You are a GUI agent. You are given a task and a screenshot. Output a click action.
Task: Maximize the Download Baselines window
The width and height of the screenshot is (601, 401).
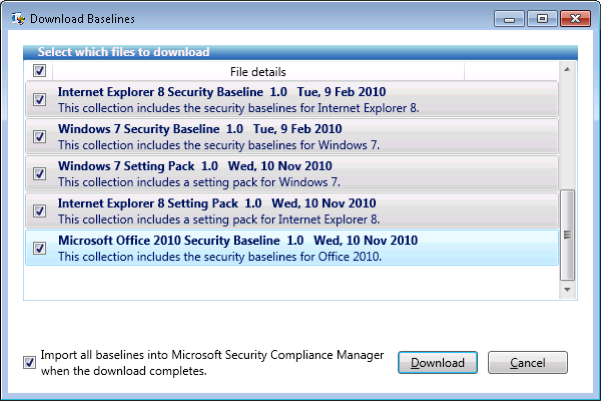[x=542, y=18]
